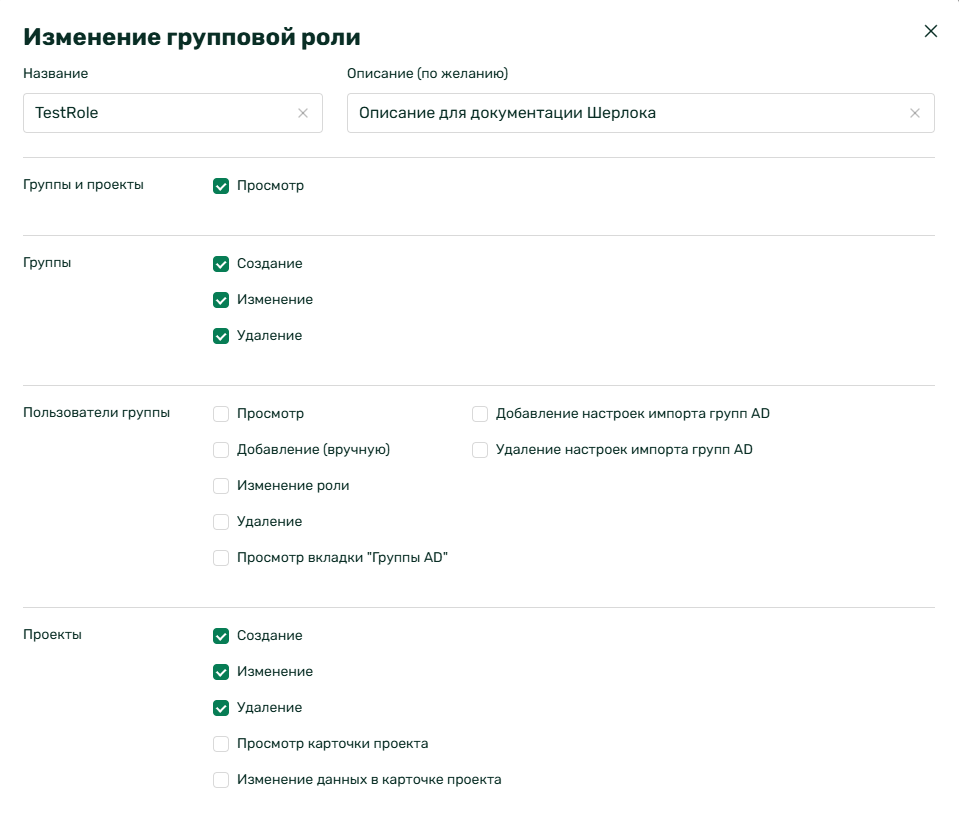Enable Просмотр under Пользователи группы
959x824 pixels.
[221, 414]
